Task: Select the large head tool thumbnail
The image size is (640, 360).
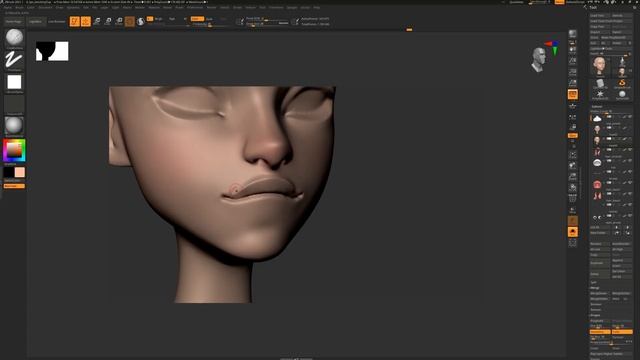Action: coord(600,66)
